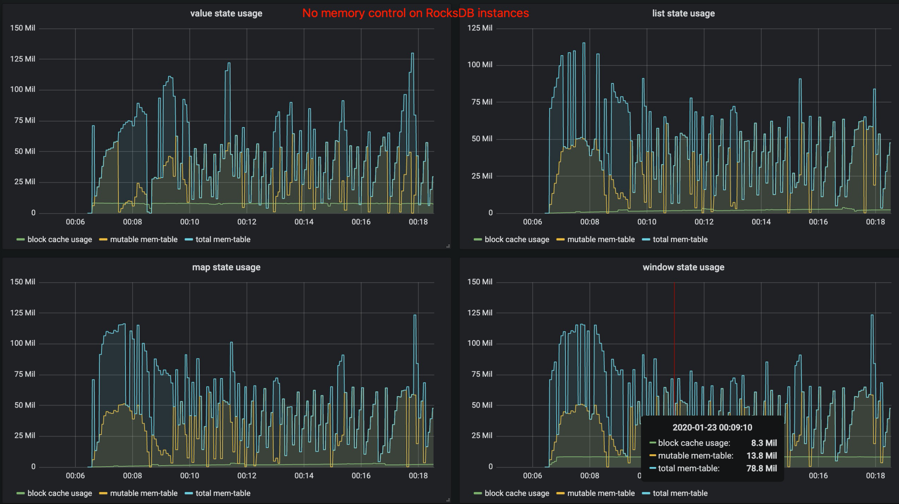This screenshot has height=504, width=899.
Task: Open the "value state usage" panel title menu
Action: pos(226,13)
